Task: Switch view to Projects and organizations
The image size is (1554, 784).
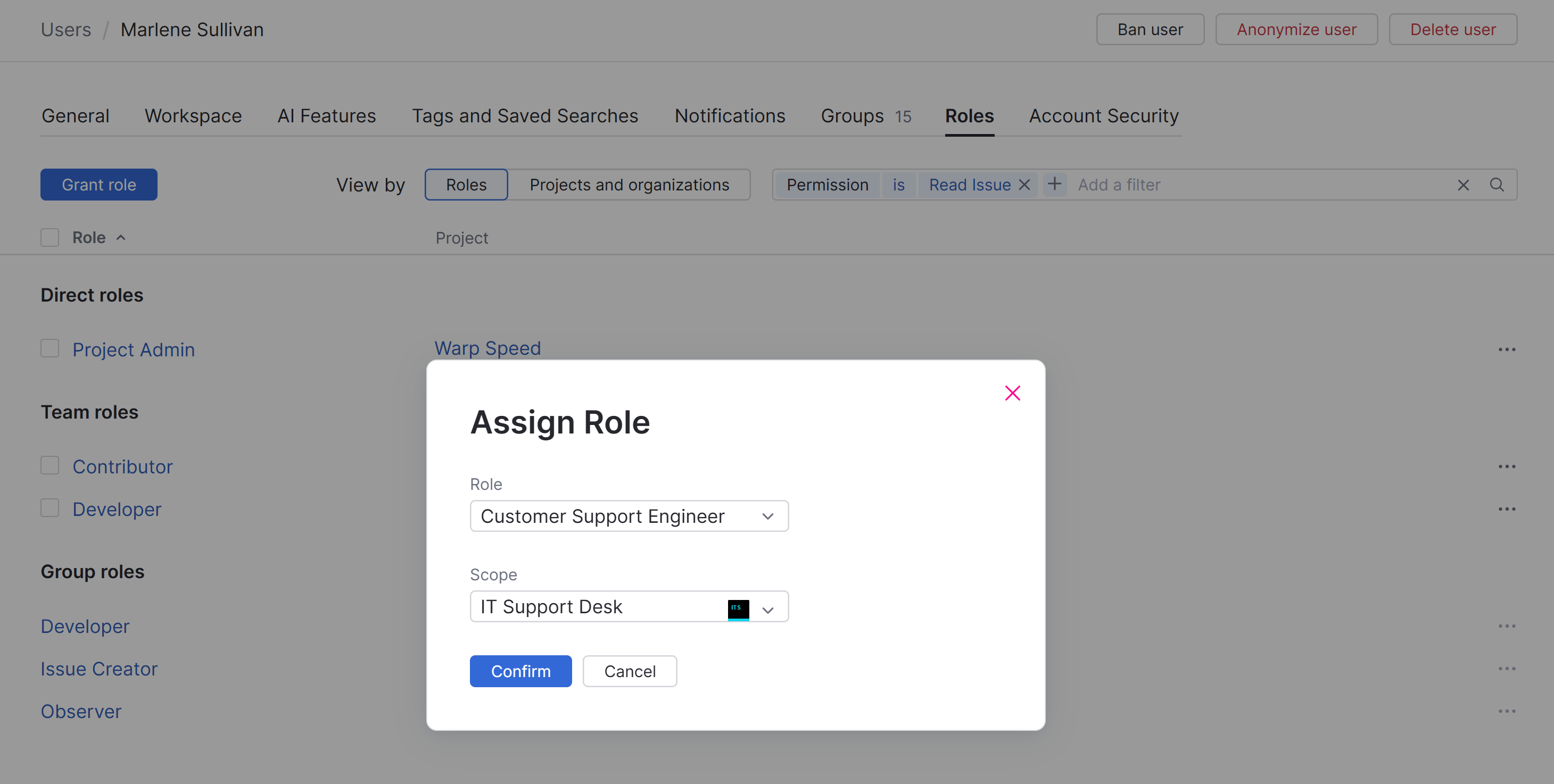Action: (629, 185)
